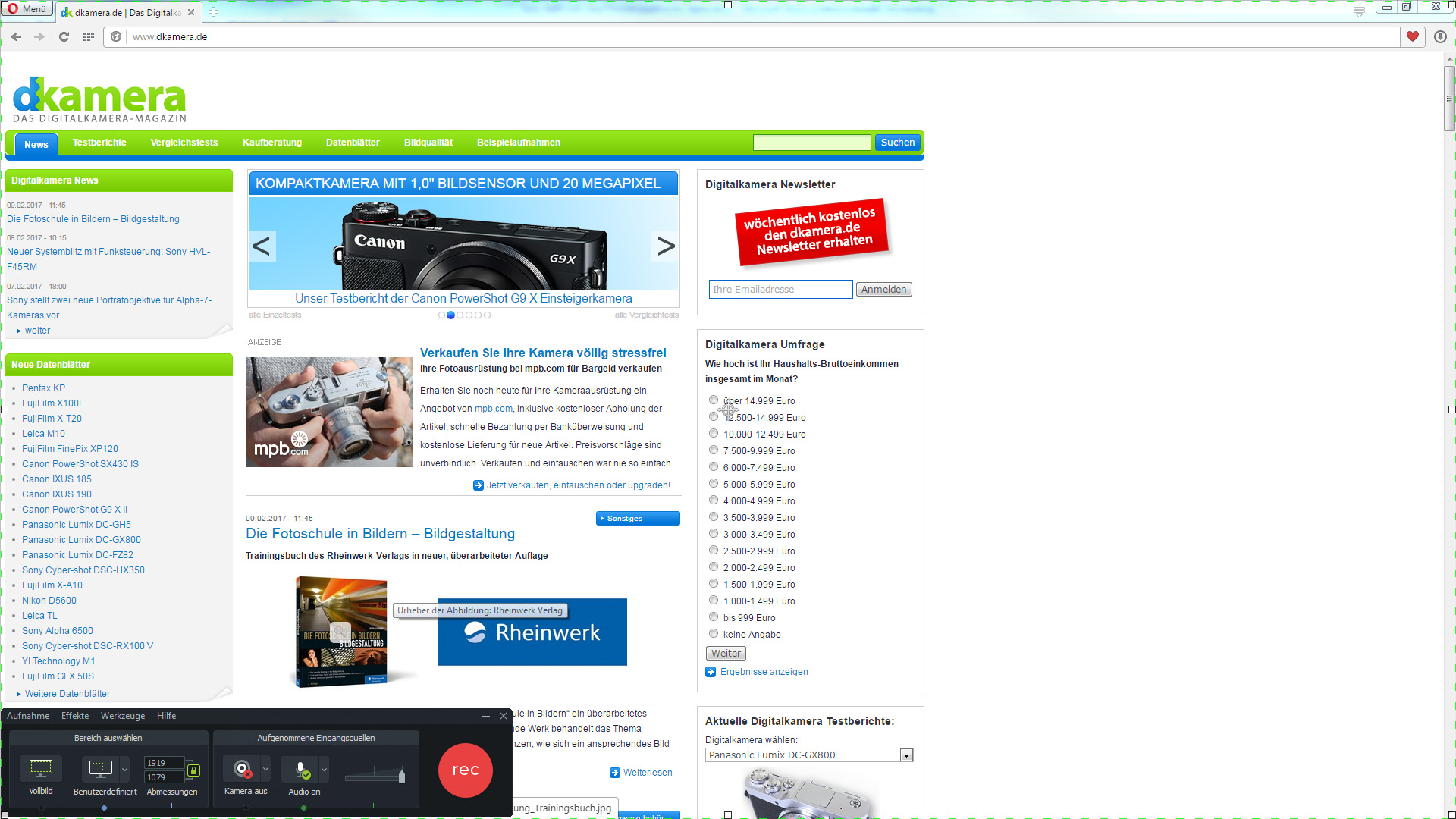Show previous slide with left arrow
This screenshot has width=1456, height=819.
pos(262,246)
